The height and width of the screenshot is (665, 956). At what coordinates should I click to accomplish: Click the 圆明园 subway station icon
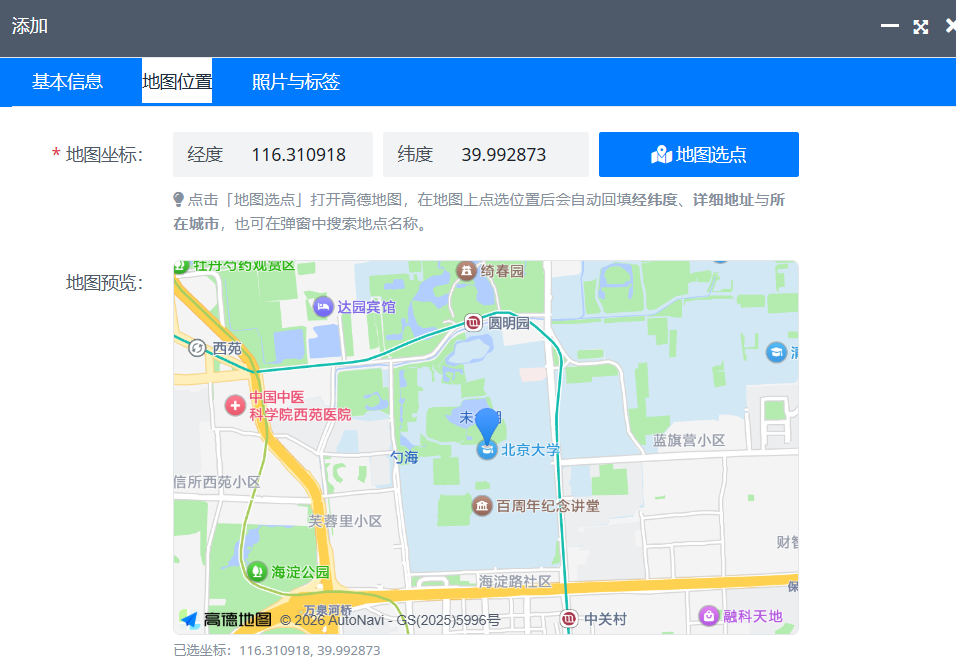tap(473, 322)
